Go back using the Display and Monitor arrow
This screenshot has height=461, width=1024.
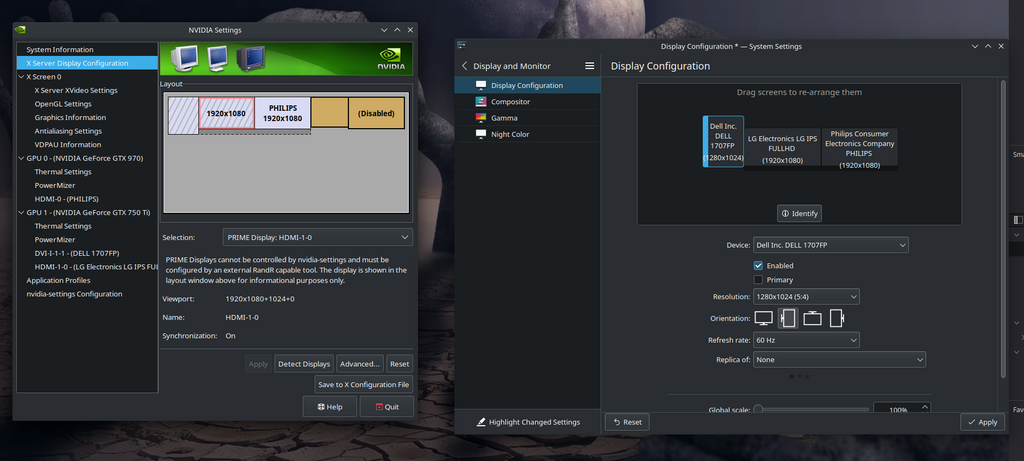[x=465, y=66]
